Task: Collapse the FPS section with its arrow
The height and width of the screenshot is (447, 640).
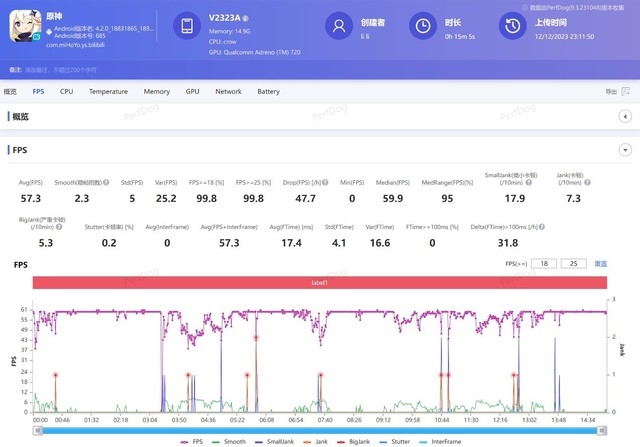Action: (625, 150)
